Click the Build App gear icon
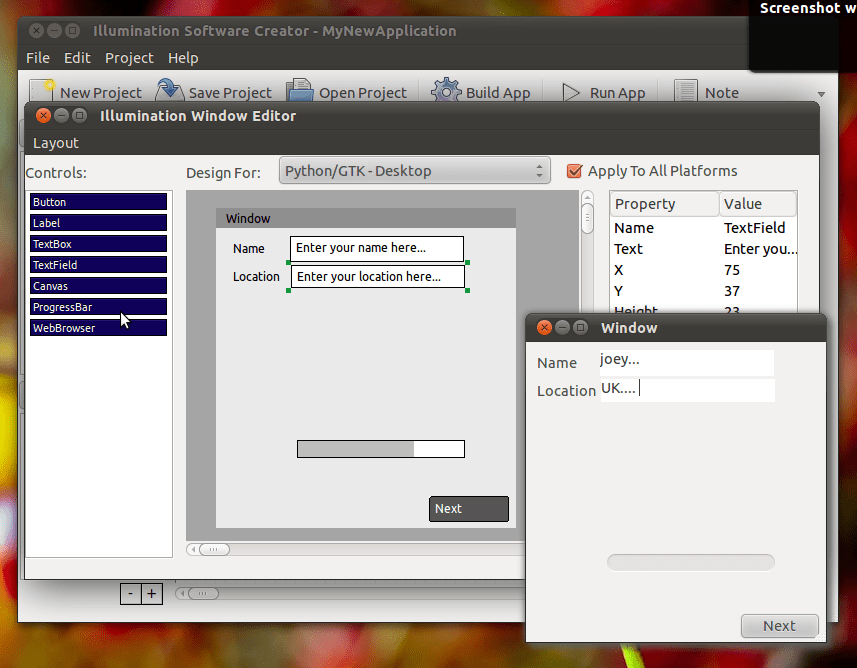Image resolution: width=857 pixels, height=668 pixels. pos(446,90)
